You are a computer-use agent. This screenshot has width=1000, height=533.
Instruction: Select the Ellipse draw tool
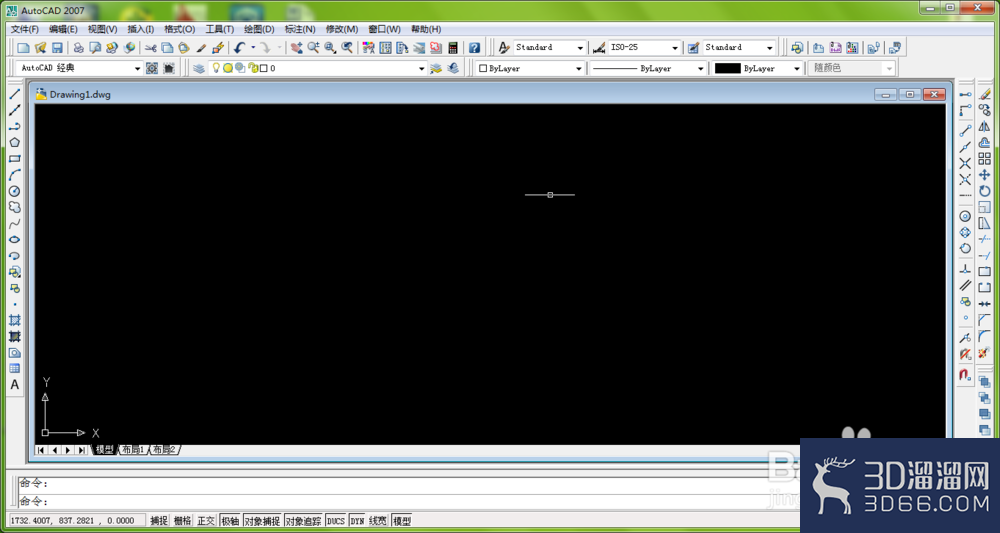coord(15,240)
